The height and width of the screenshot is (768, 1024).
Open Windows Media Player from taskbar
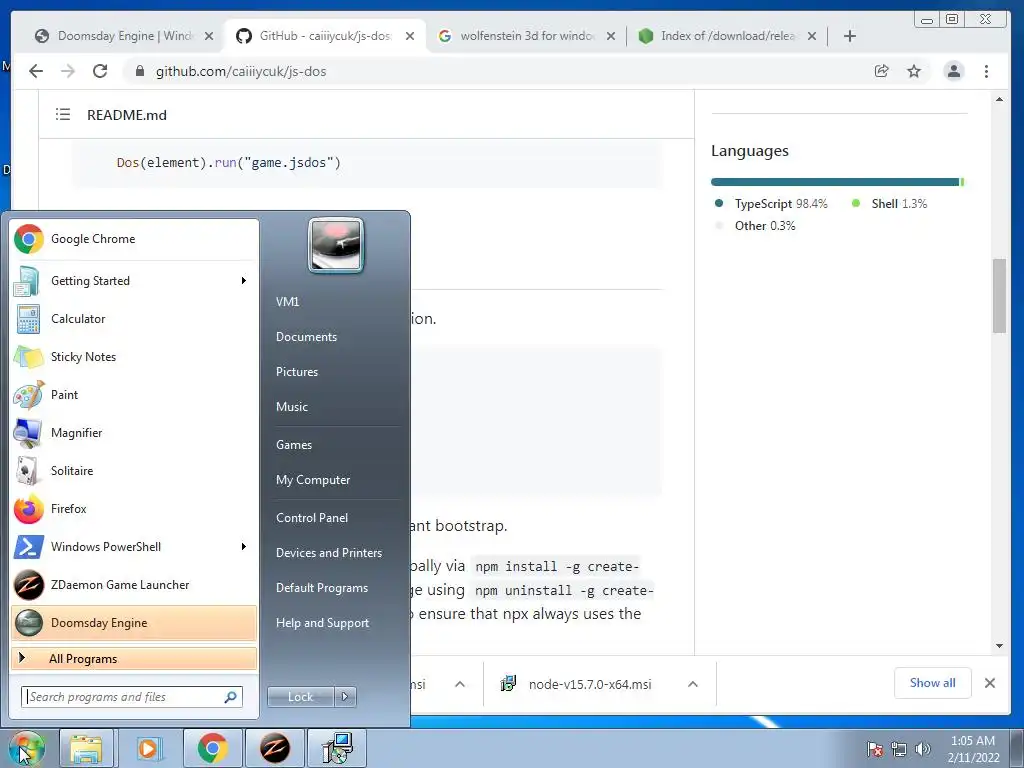pos(148,748)
